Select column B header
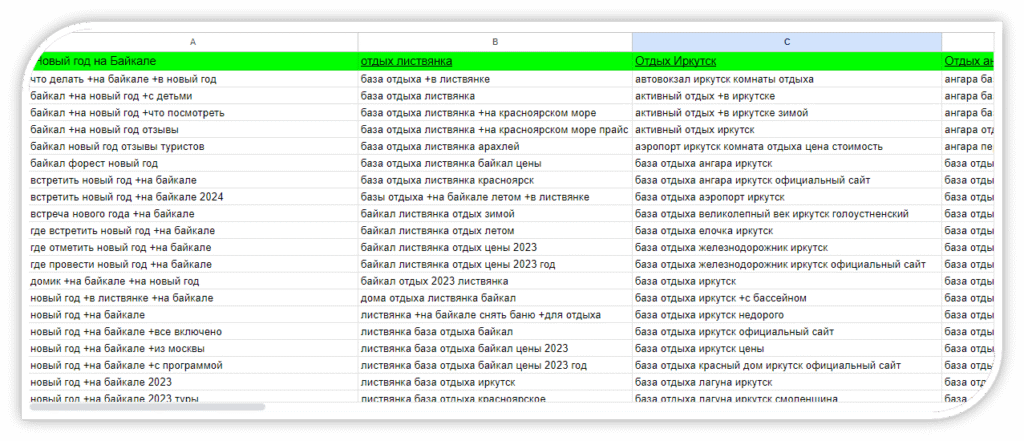 pyautogui.click(x=495, y=42)
